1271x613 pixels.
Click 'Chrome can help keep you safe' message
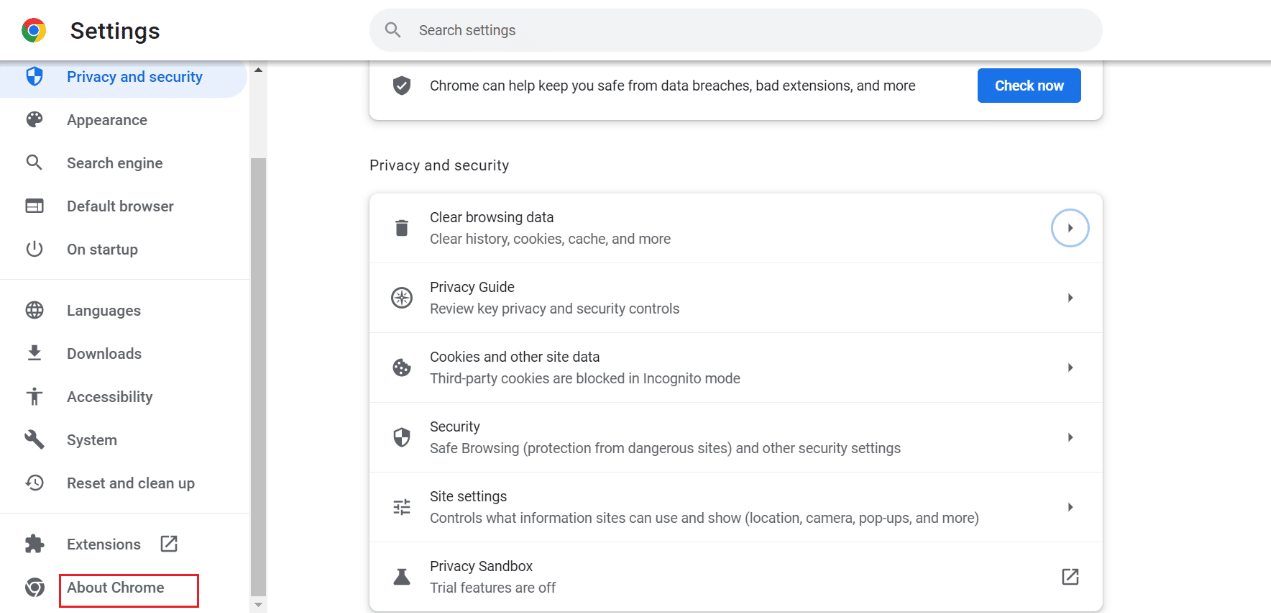(673, 86)
